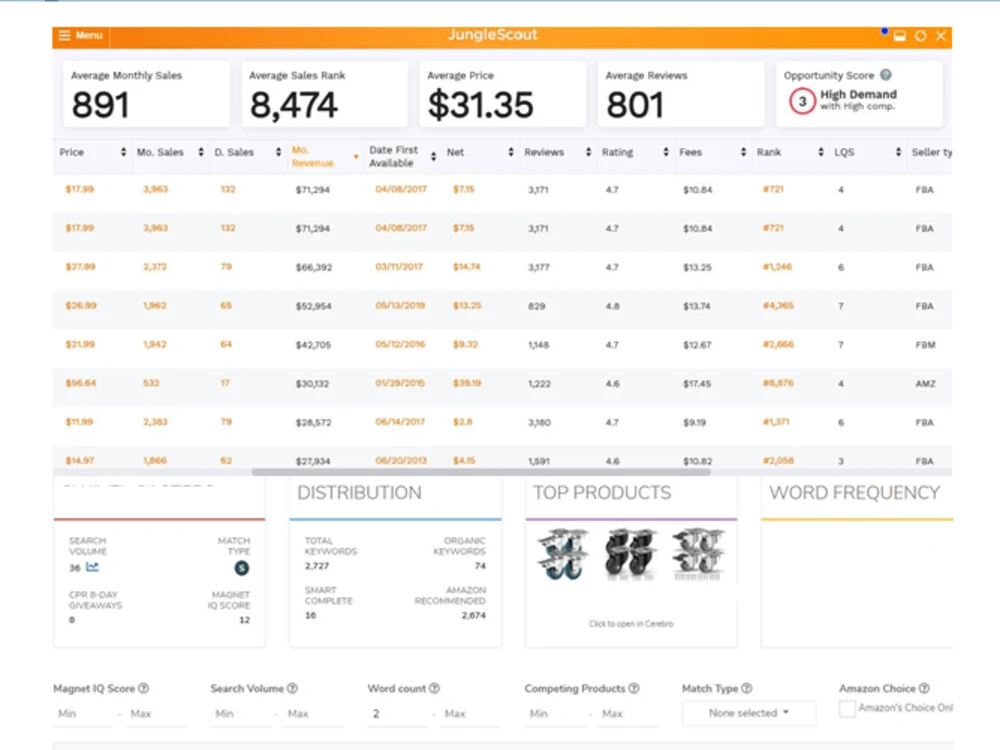This screenshot has height=750, width=1000.
Task: Click the Opportunity Score help icon
Action: pos(886,75)
